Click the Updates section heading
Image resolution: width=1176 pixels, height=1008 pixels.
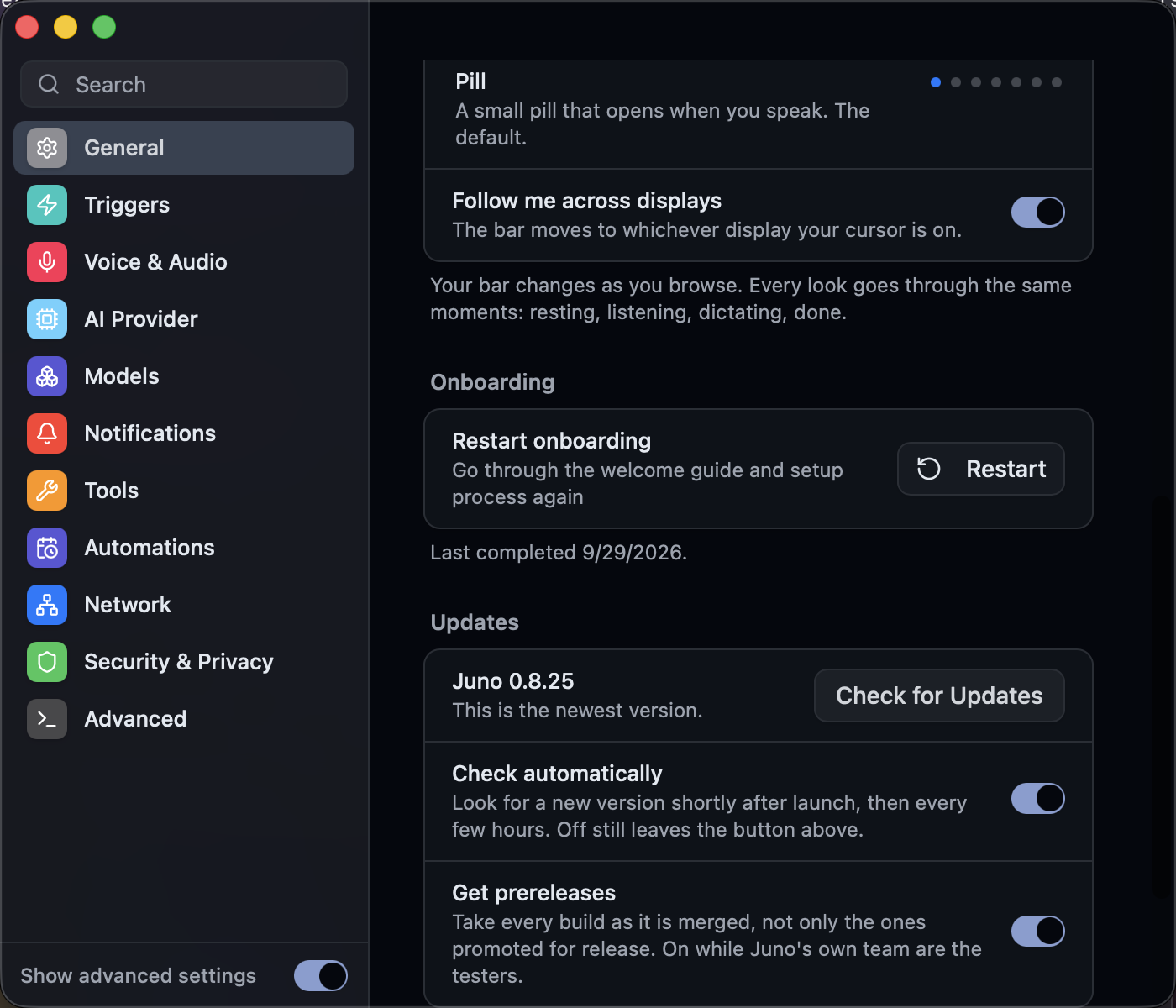click(475, 622)
